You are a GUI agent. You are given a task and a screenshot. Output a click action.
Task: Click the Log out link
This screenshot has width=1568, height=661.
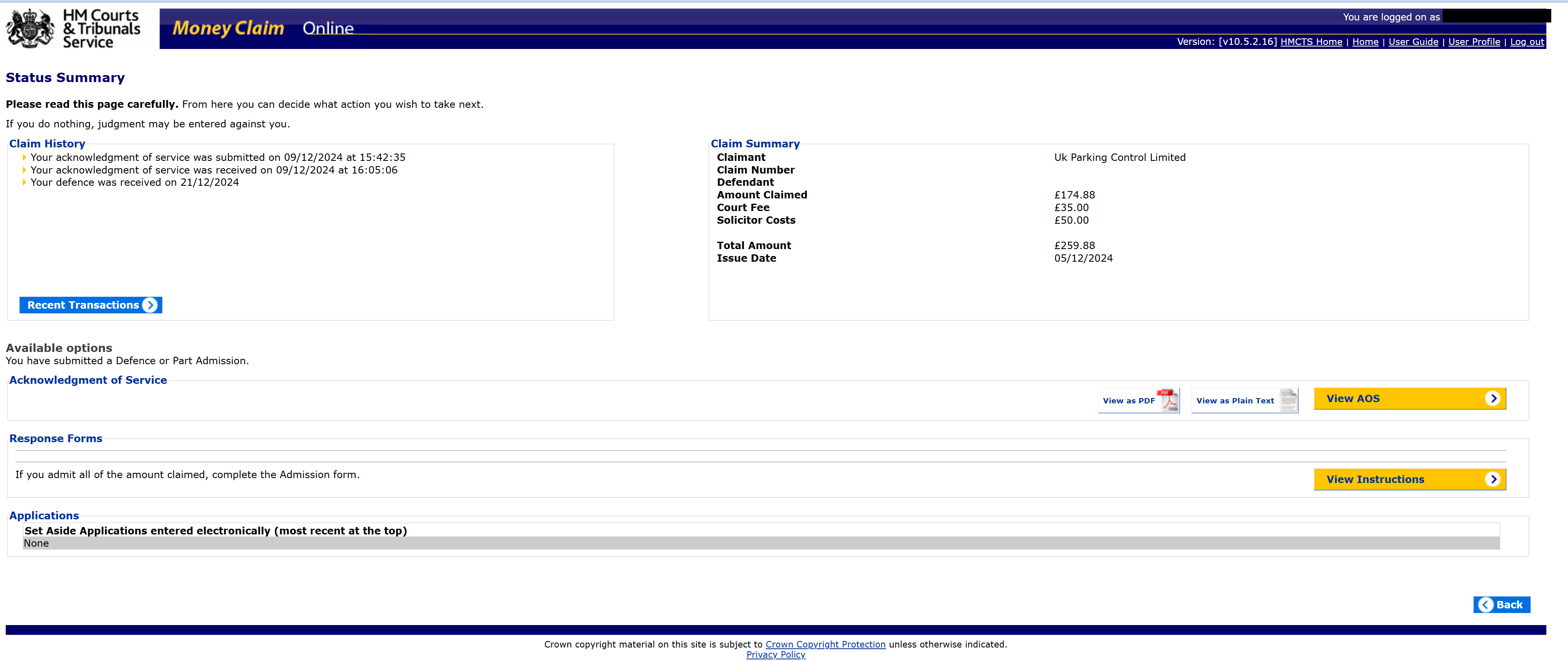(1527, 42)
